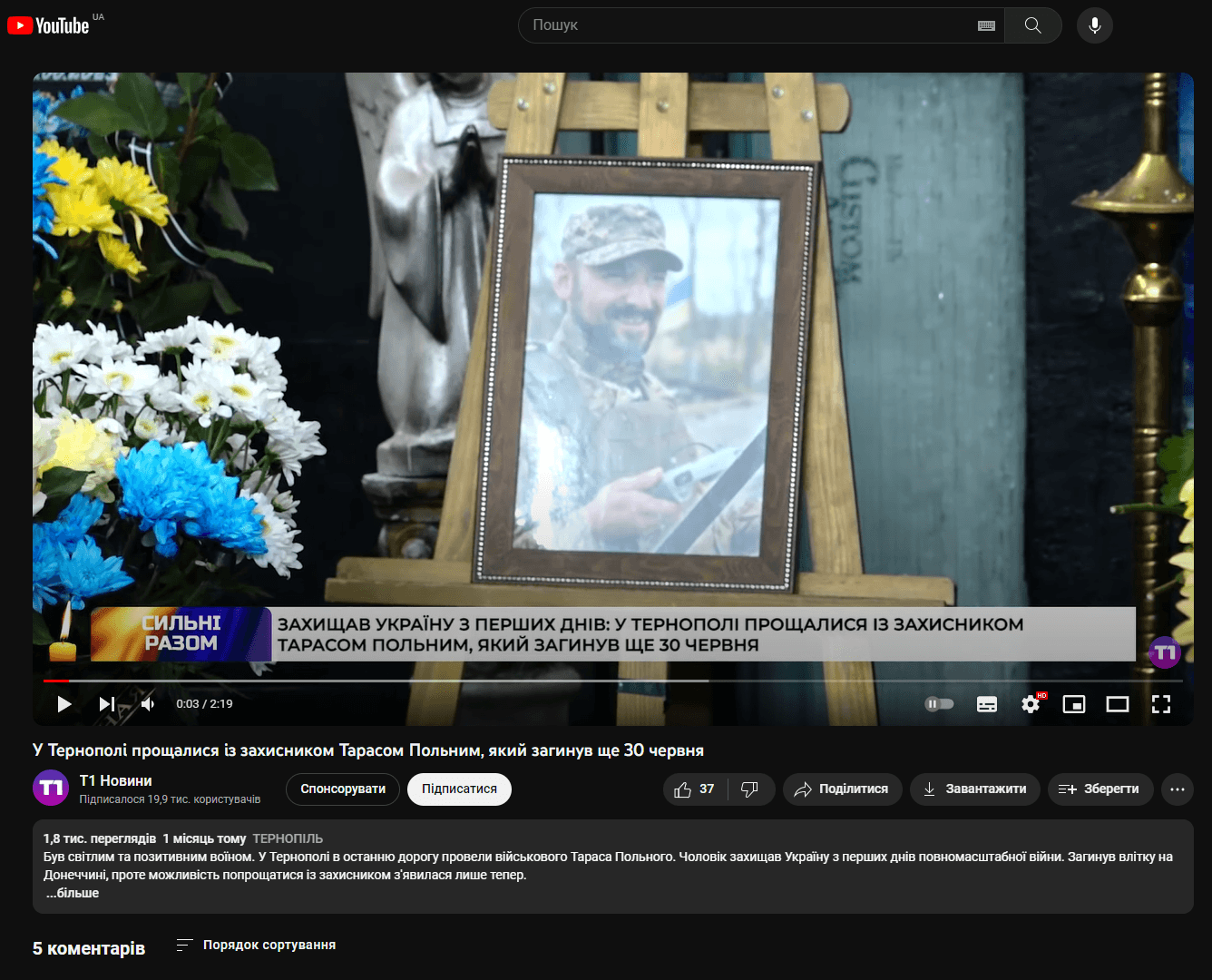Screen dimensions: 1212x980
Task: Enable miniplayer mode
Action: 1074,704
